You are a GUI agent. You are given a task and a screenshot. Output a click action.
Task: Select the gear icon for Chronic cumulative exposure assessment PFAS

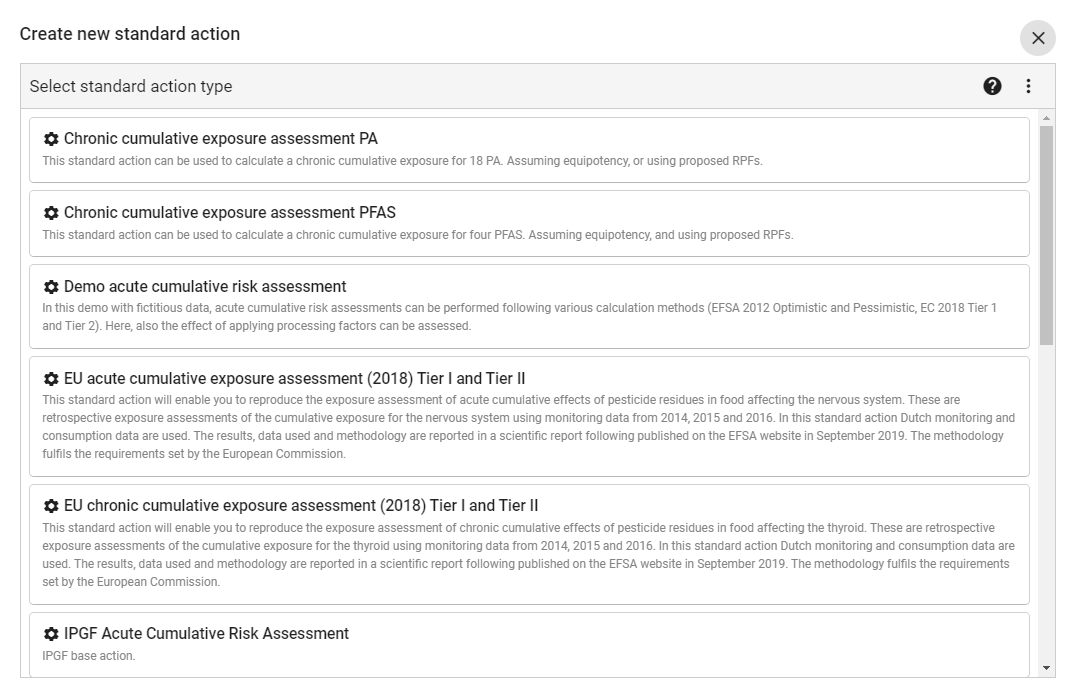pyautogui.click(x=52, y=212)
